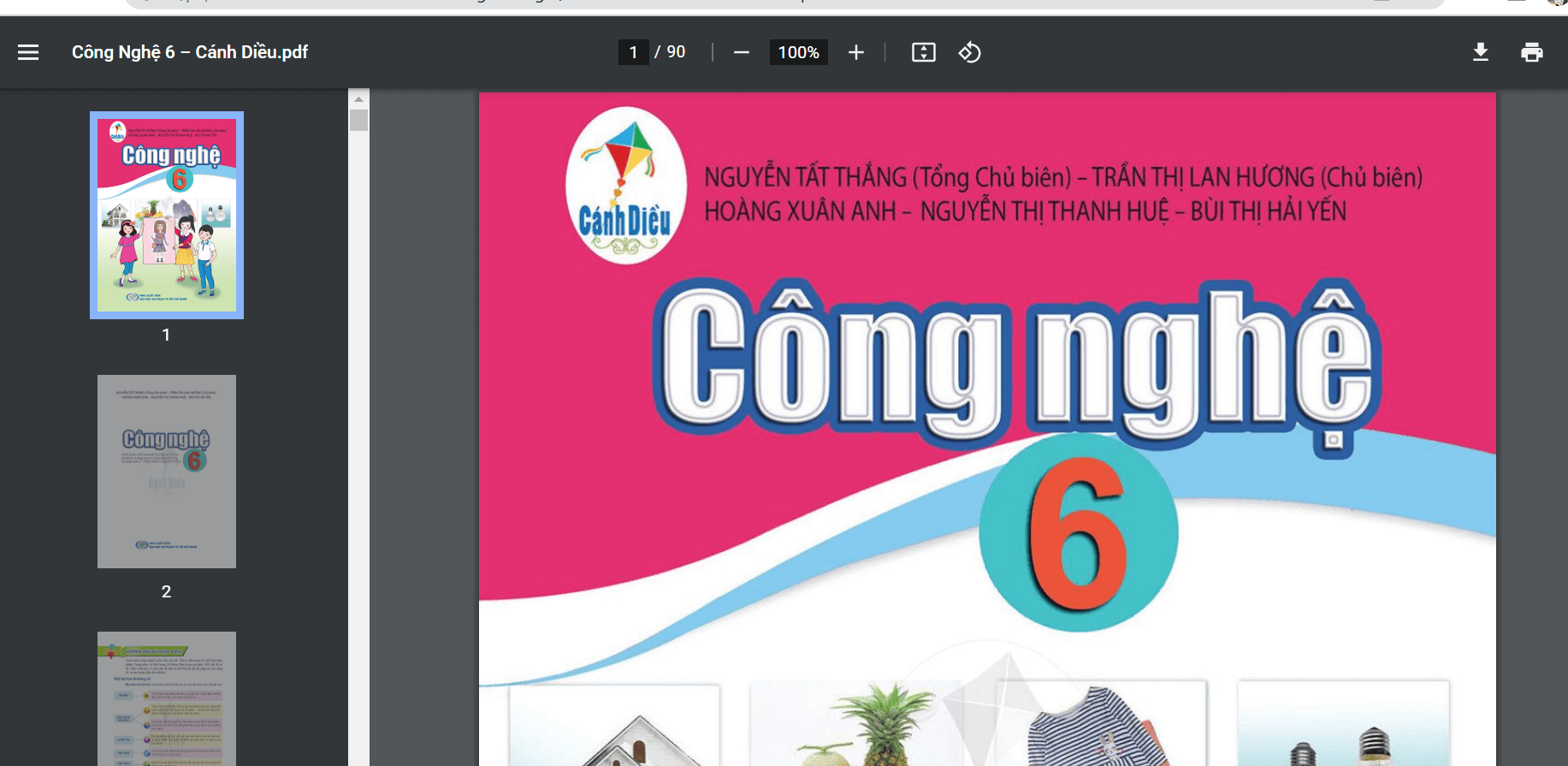
Task: Toggle the sidebar hamburger menu
Action: point(28,52)
